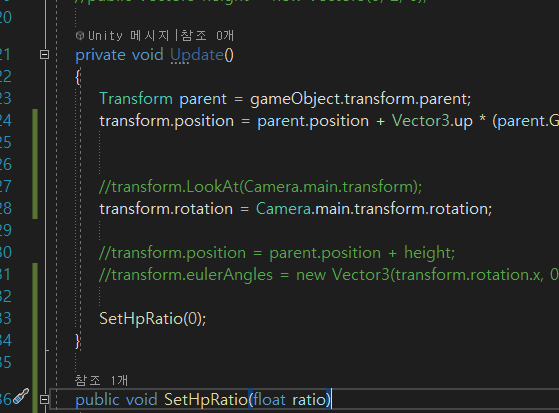The width and height of the screenshot is (559, 413).
Task: Collapse the Update method outline box
Action: tap(44, 55)
